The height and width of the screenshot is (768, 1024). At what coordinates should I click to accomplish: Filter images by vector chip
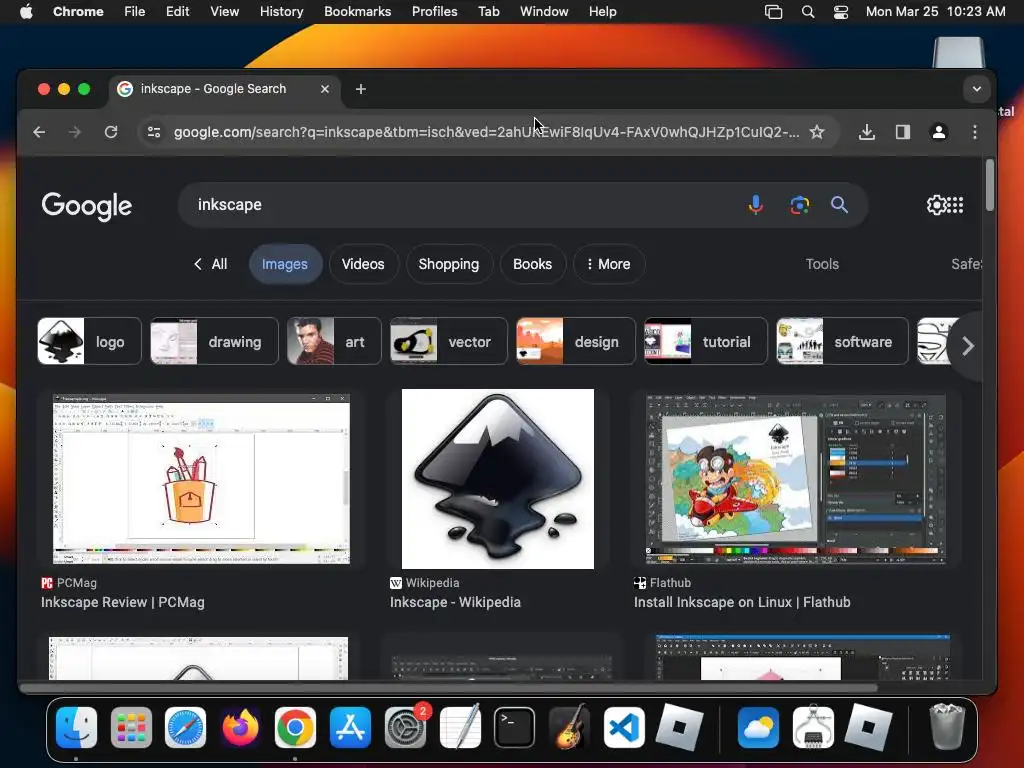pos(449,341)
